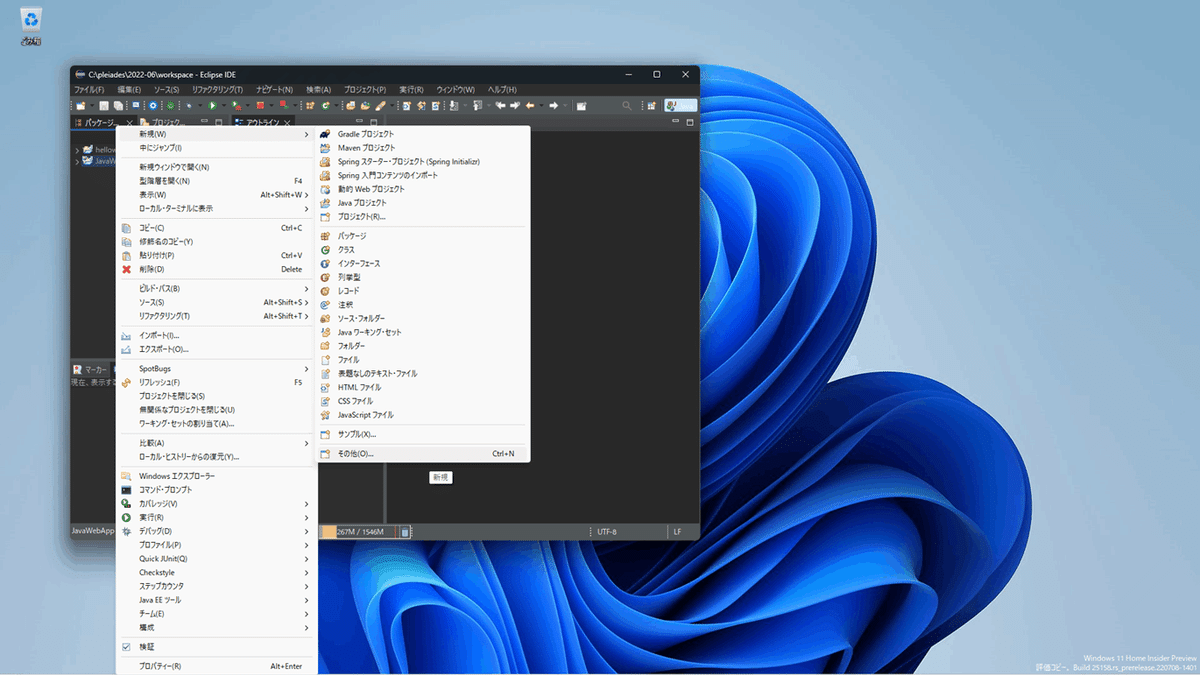The width and height of the screenshot is (1200, 675).
Task: Create a new ソース・フォルダー
Action: tap(423, 319)
